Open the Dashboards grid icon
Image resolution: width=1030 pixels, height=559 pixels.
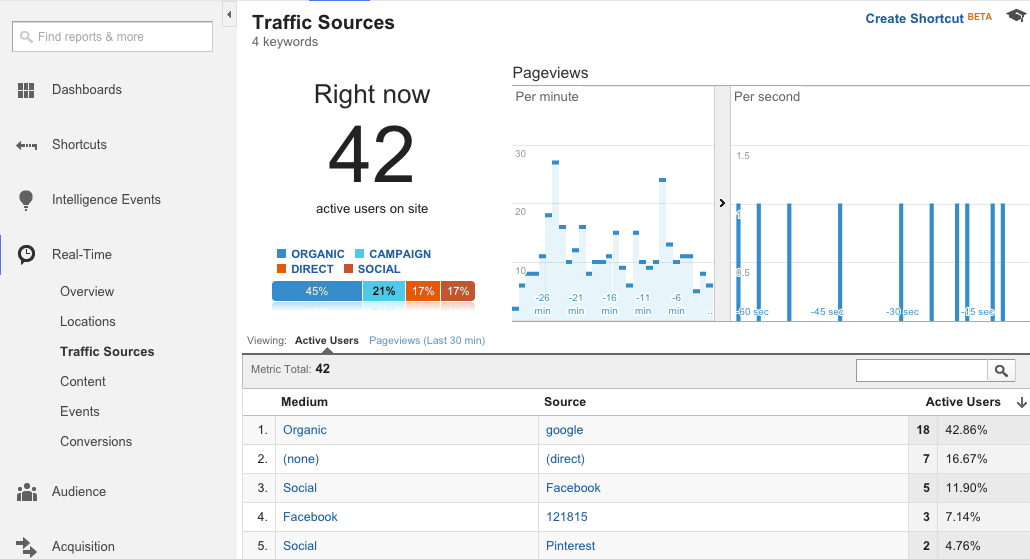(26, 90)
